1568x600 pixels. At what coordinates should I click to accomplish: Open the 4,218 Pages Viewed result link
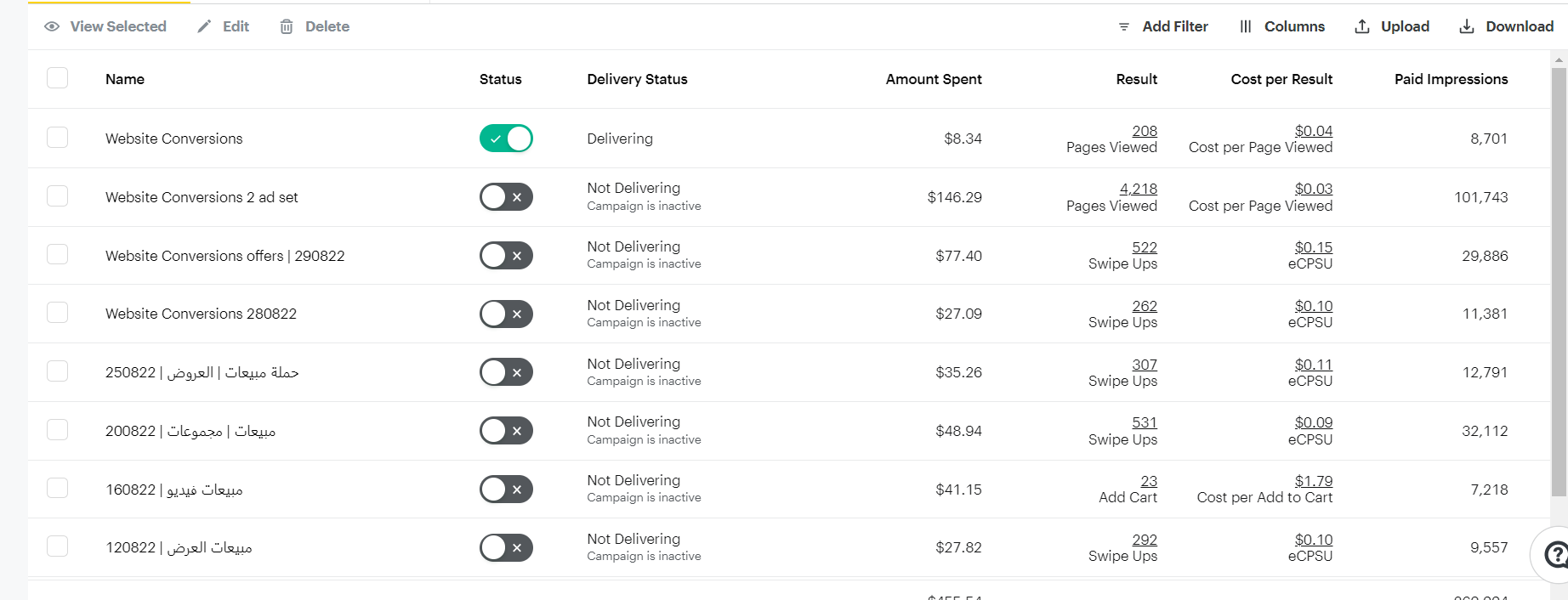[1138, 189]
